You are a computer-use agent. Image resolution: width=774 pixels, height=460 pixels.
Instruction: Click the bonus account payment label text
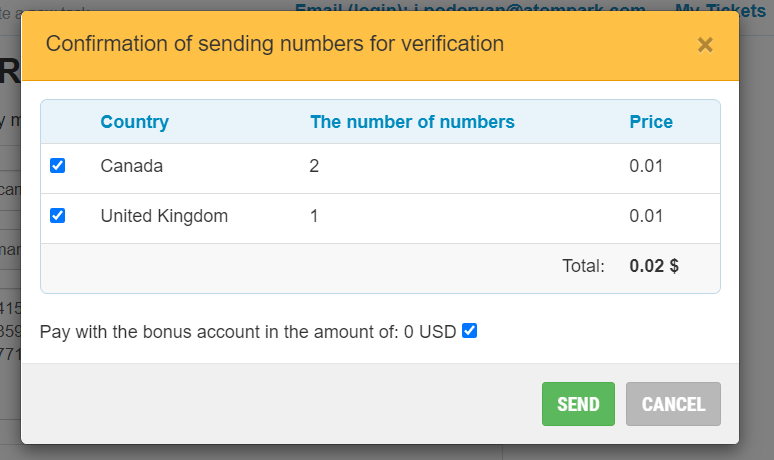click(248, 331)
